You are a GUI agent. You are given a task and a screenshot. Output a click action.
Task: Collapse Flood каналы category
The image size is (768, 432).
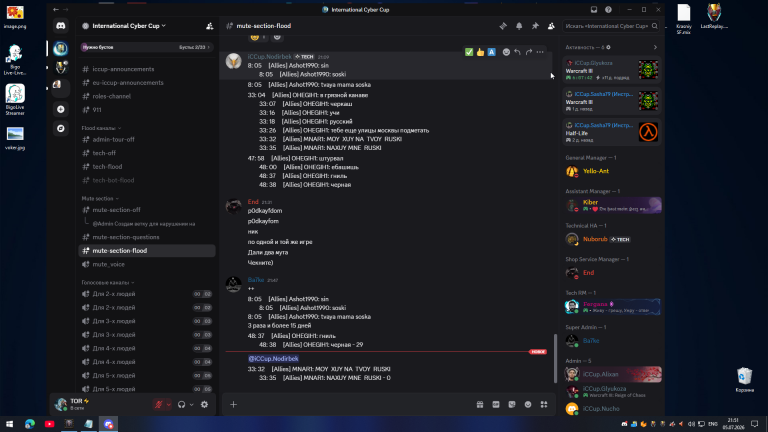pos(101,128)
